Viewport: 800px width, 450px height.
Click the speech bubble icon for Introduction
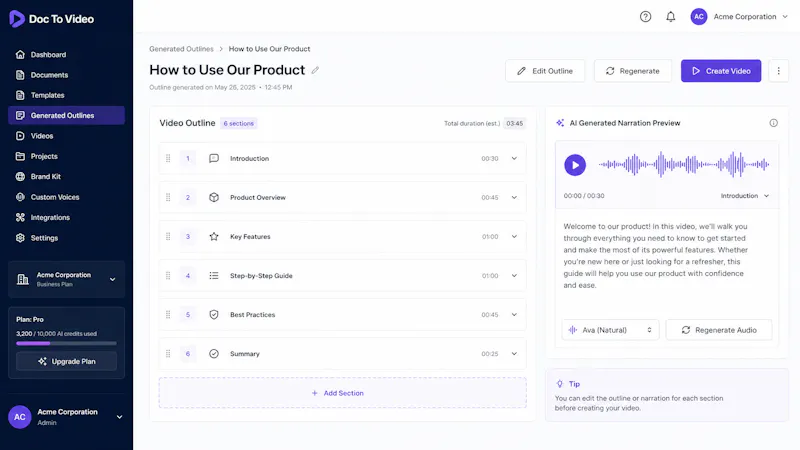214,159
